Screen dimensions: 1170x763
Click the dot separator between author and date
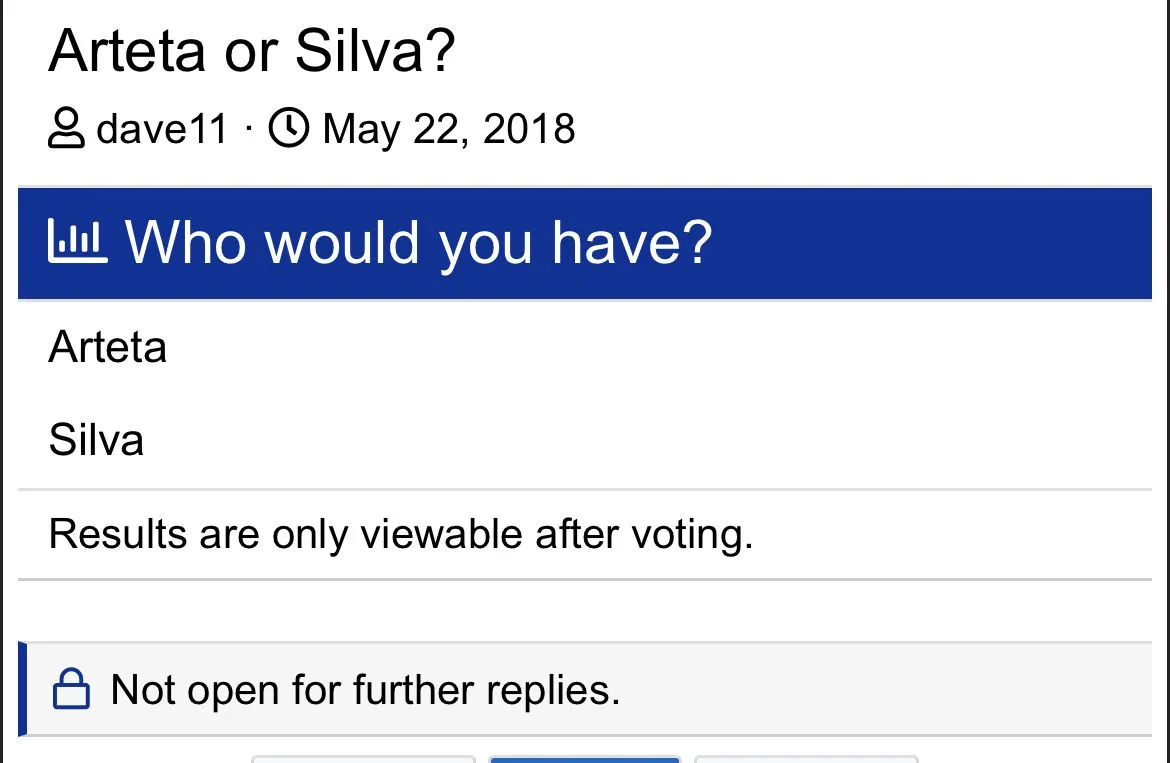tap(248, 130)
